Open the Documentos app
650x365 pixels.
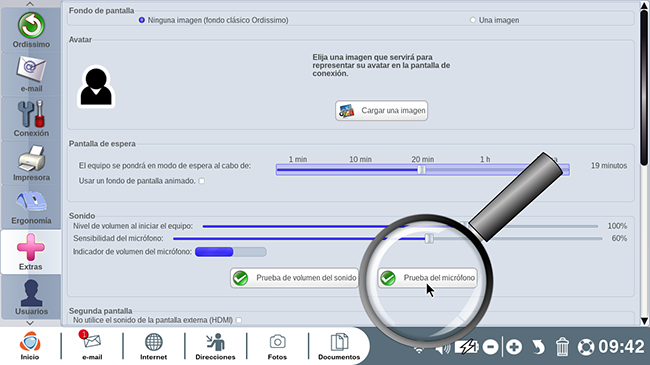[x=339, y=346]
